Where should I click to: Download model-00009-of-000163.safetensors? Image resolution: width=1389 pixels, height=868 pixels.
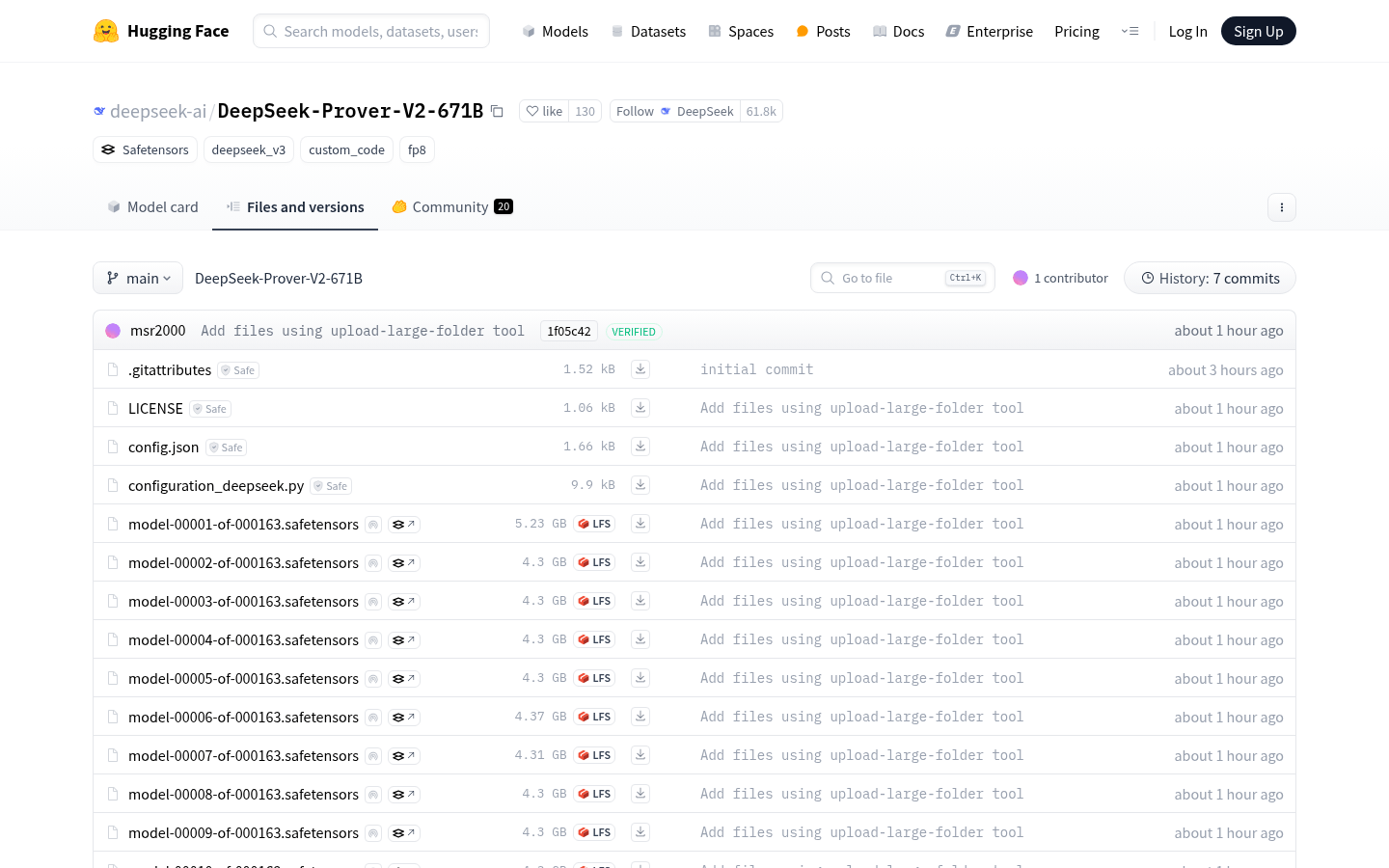coord(640,832)
